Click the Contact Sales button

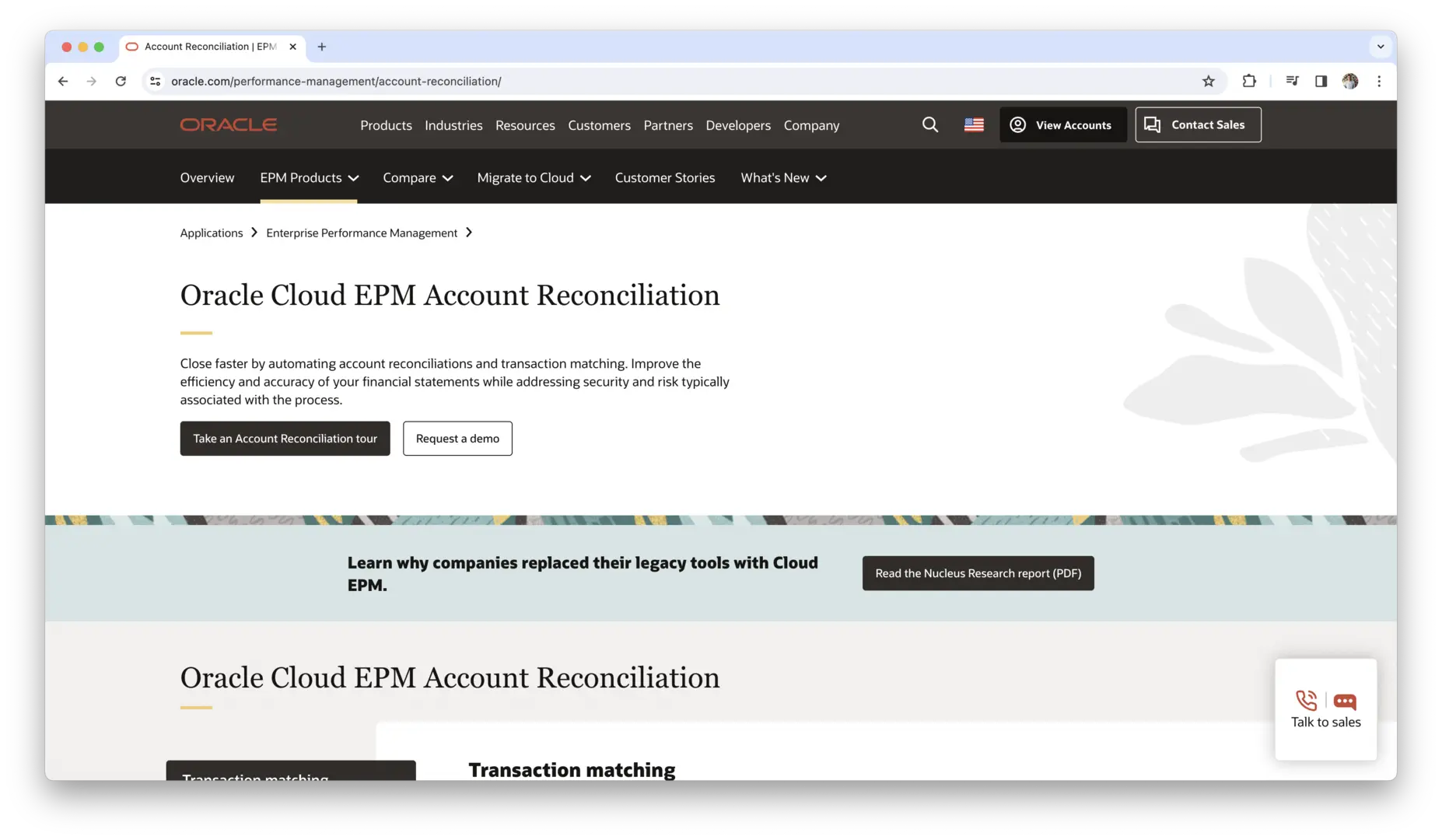1198,124
